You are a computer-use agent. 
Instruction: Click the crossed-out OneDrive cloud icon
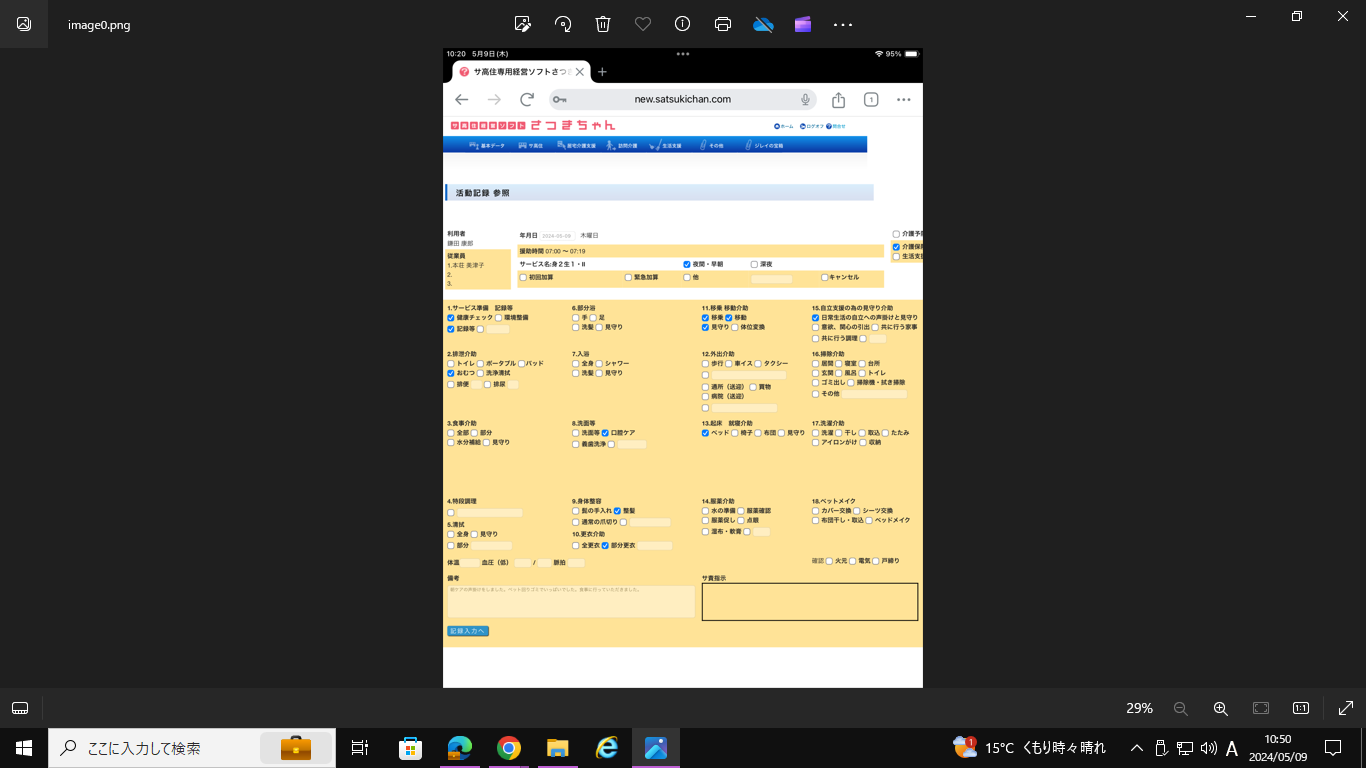tap(763, 24)
